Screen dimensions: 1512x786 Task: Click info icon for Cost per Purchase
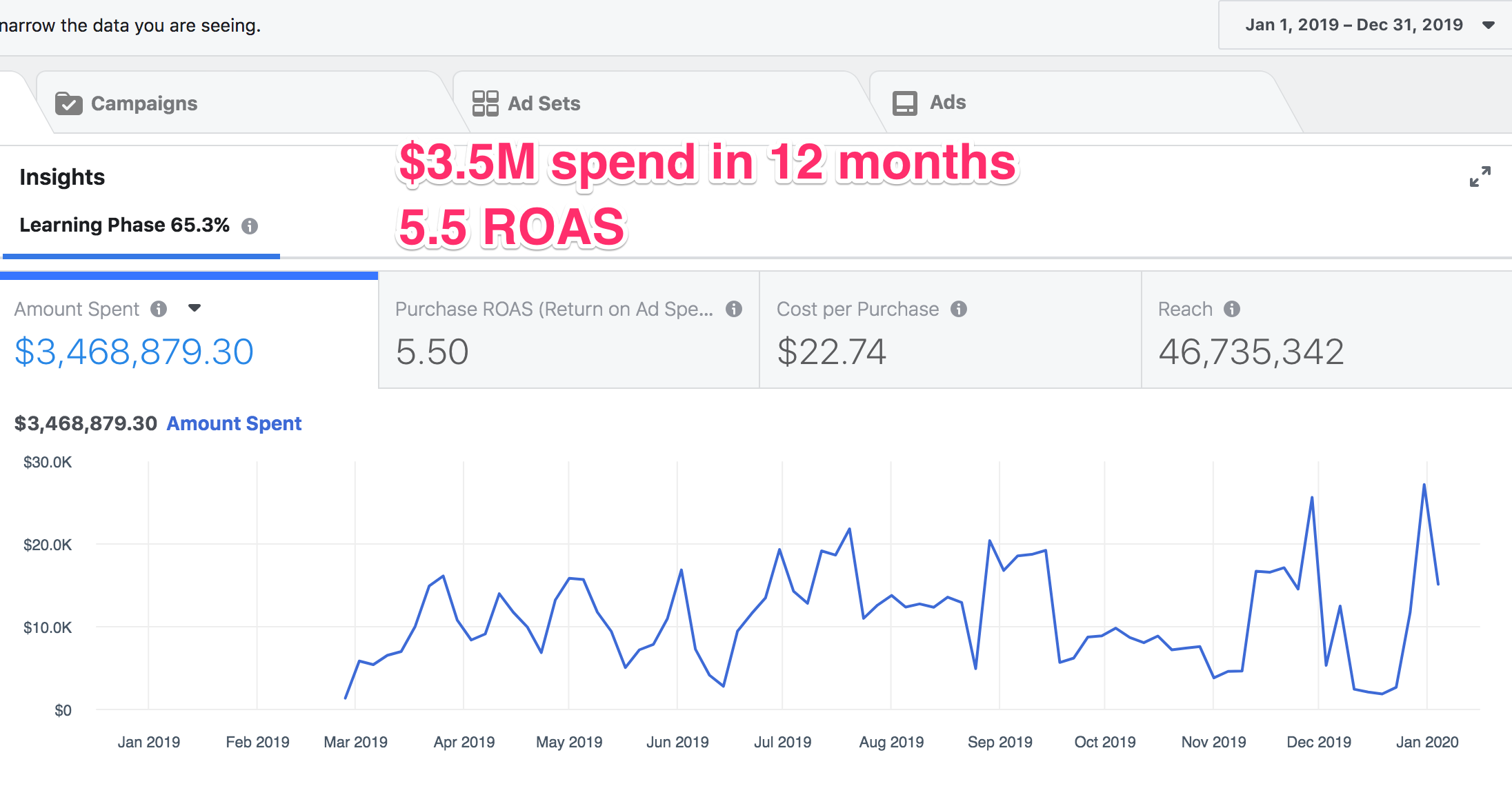pyautogui.click(x=959, y=309)
